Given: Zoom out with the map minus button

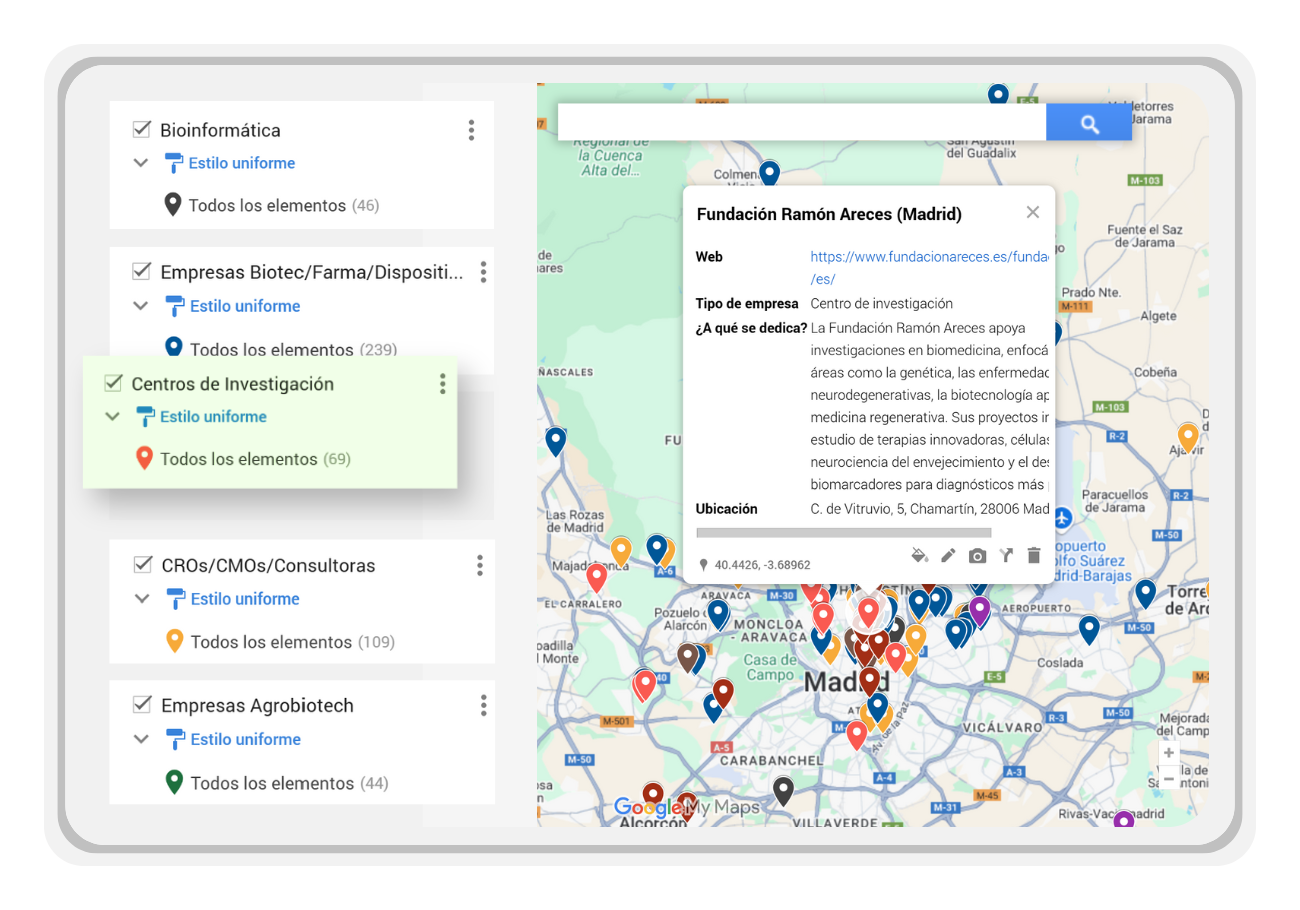Looking at the screenshot, I should 1169,777.
